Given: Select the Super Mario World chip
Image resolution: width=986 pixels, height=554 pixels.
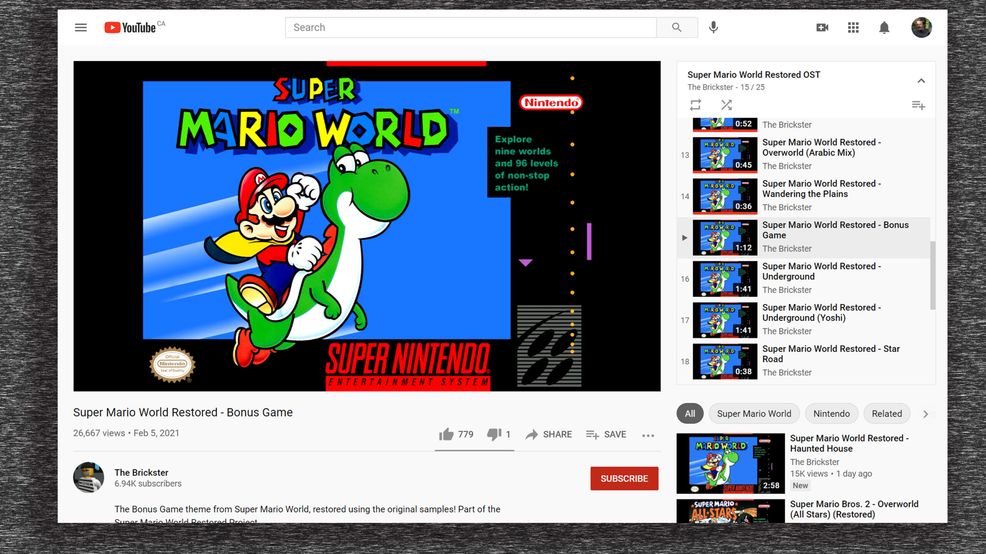Looking at the screenshot, I should (754, 414).
